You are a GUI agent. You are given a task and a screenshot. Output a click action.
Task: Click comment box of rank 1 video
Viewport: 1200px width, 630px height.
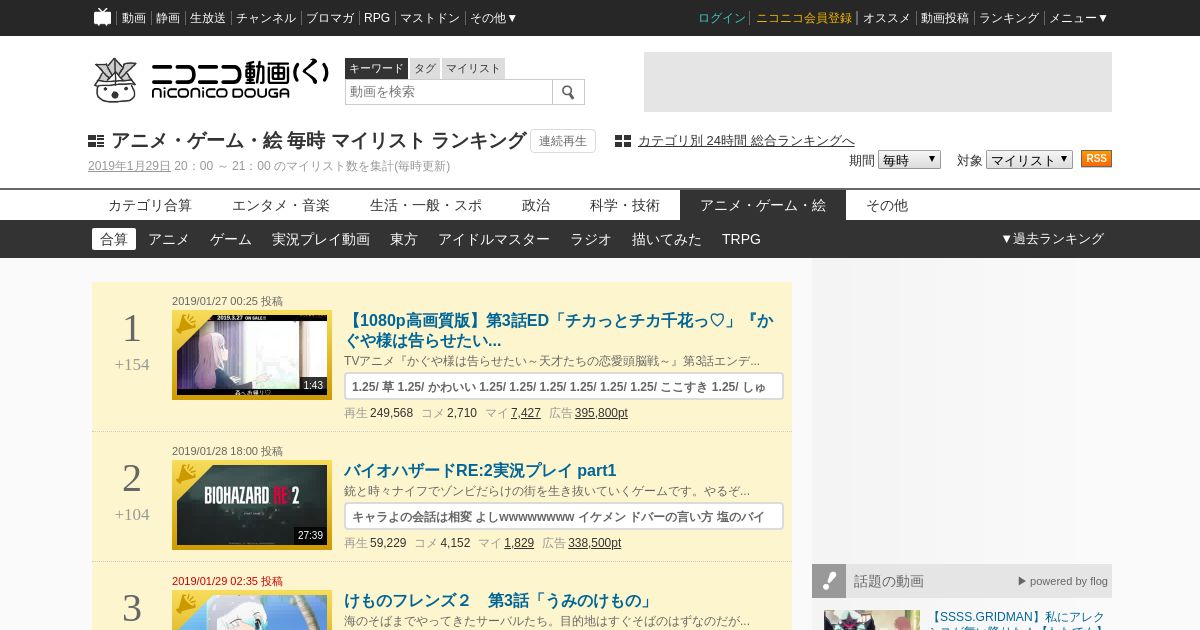coord(564,386)
